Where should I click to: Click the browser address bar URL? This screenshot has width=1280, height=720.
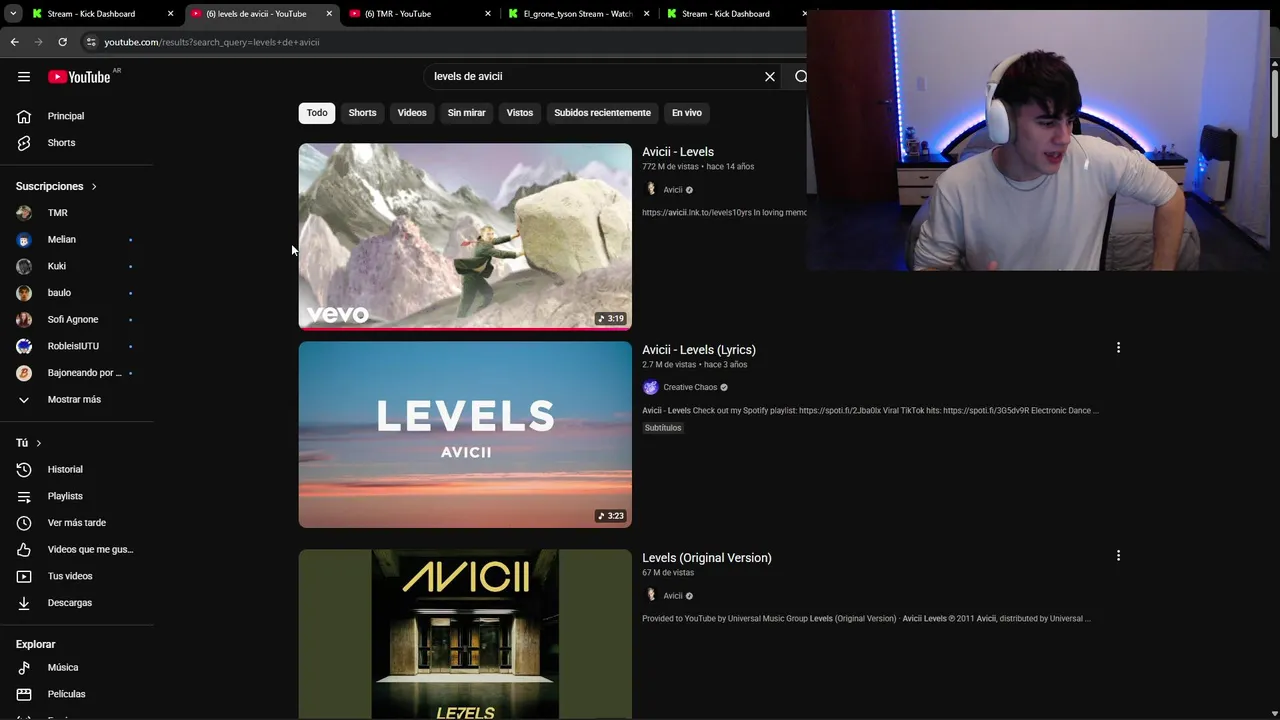point(212,42)
